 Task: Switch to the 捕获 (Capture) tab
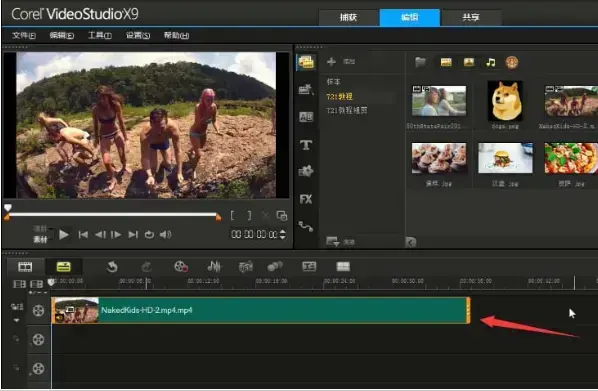(x=349, y=17)
